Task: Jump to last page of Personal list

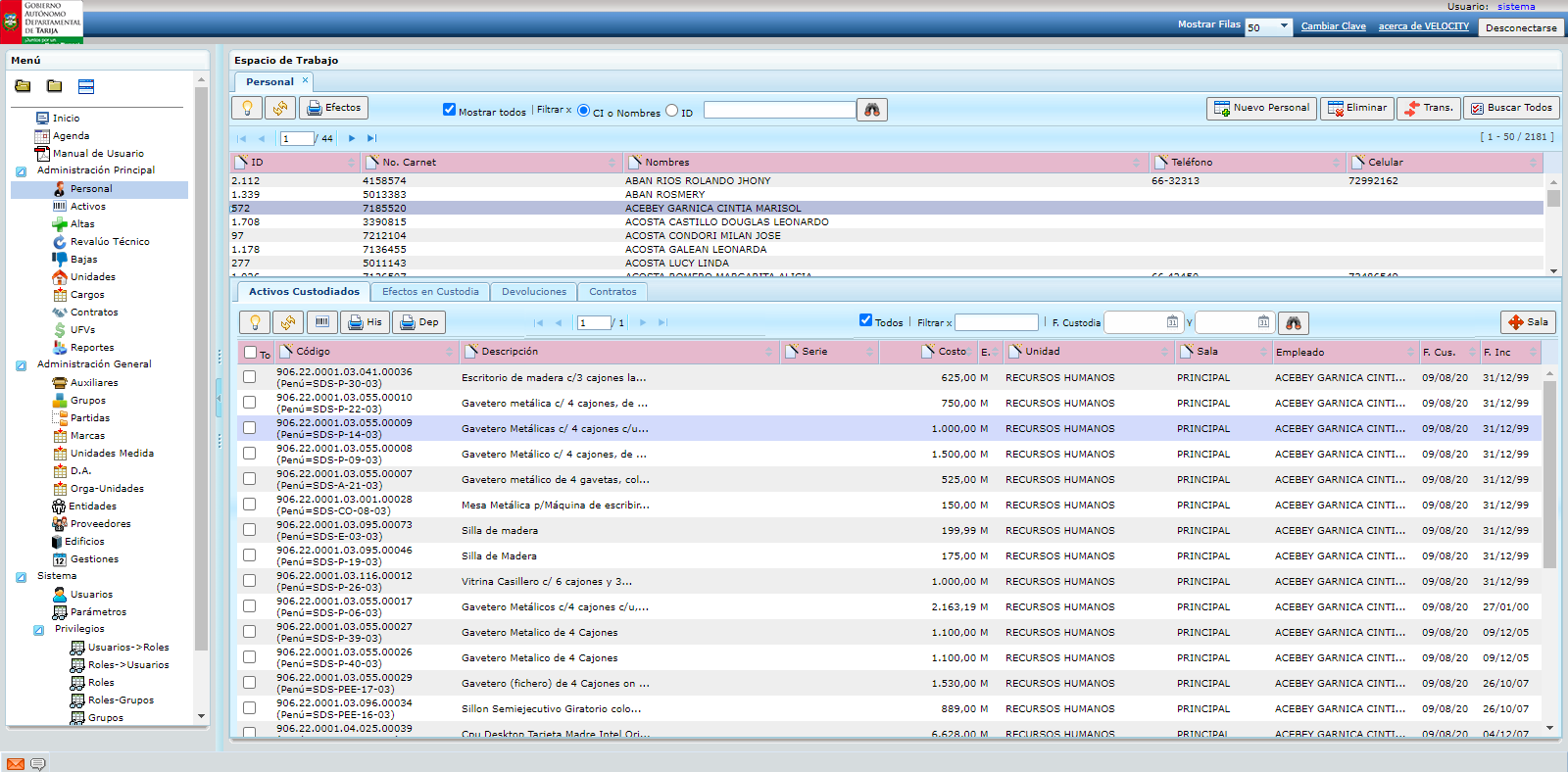Action: click(371, 138)
